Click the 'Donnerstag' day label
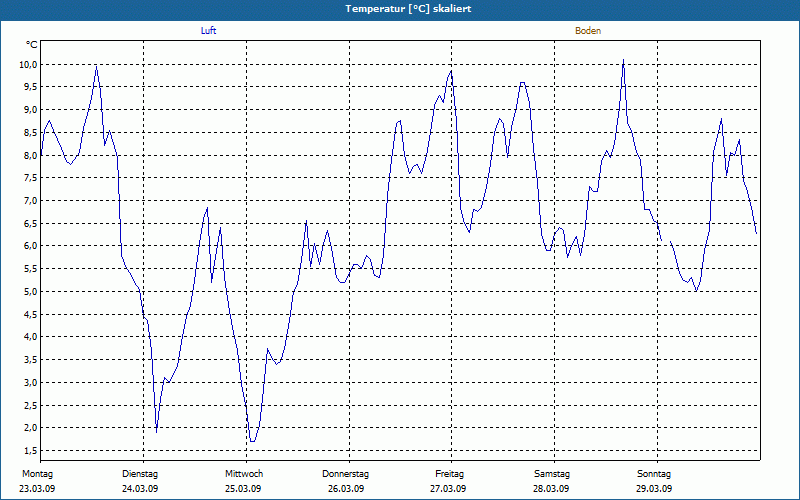Image resolution: width=800 pixels, height=500 pixels. [x=345, y=474]
